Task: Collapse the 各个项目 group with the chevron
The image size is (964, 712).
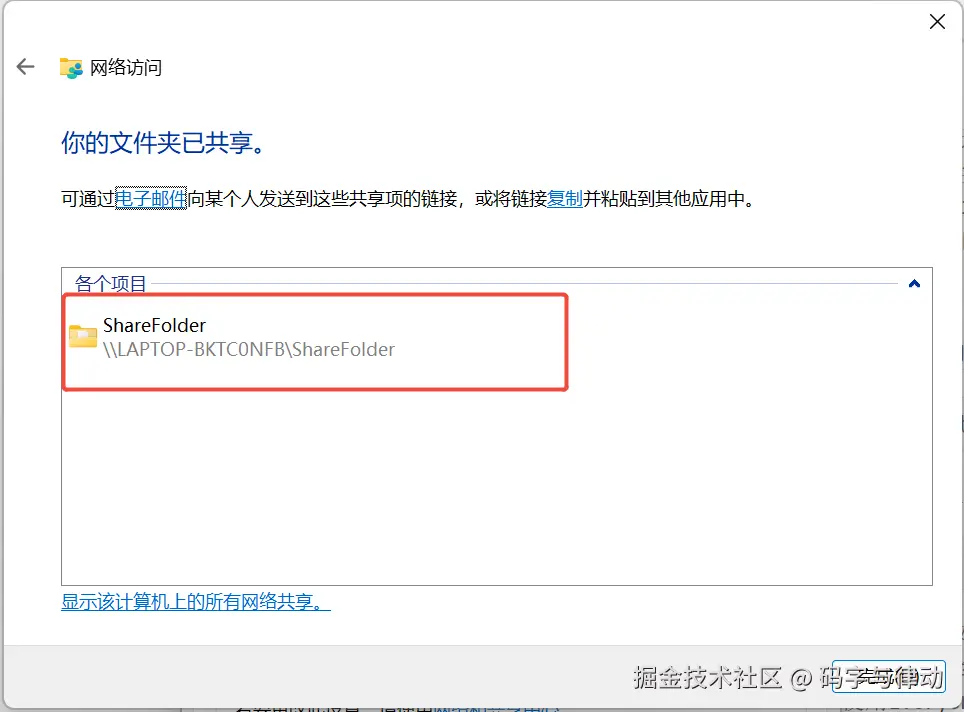Action: pos(914,283)
